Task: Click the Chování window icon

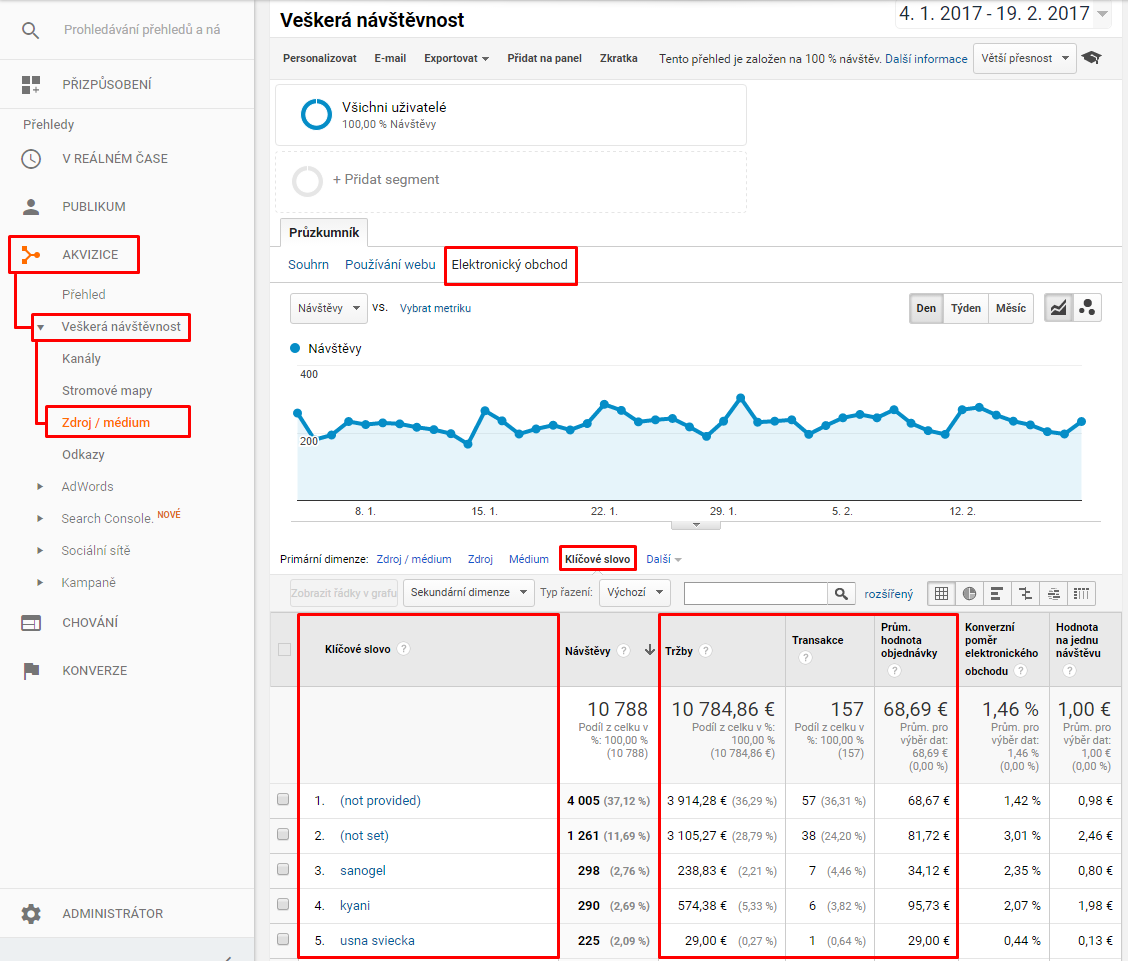Action: (x=31, y=623)
